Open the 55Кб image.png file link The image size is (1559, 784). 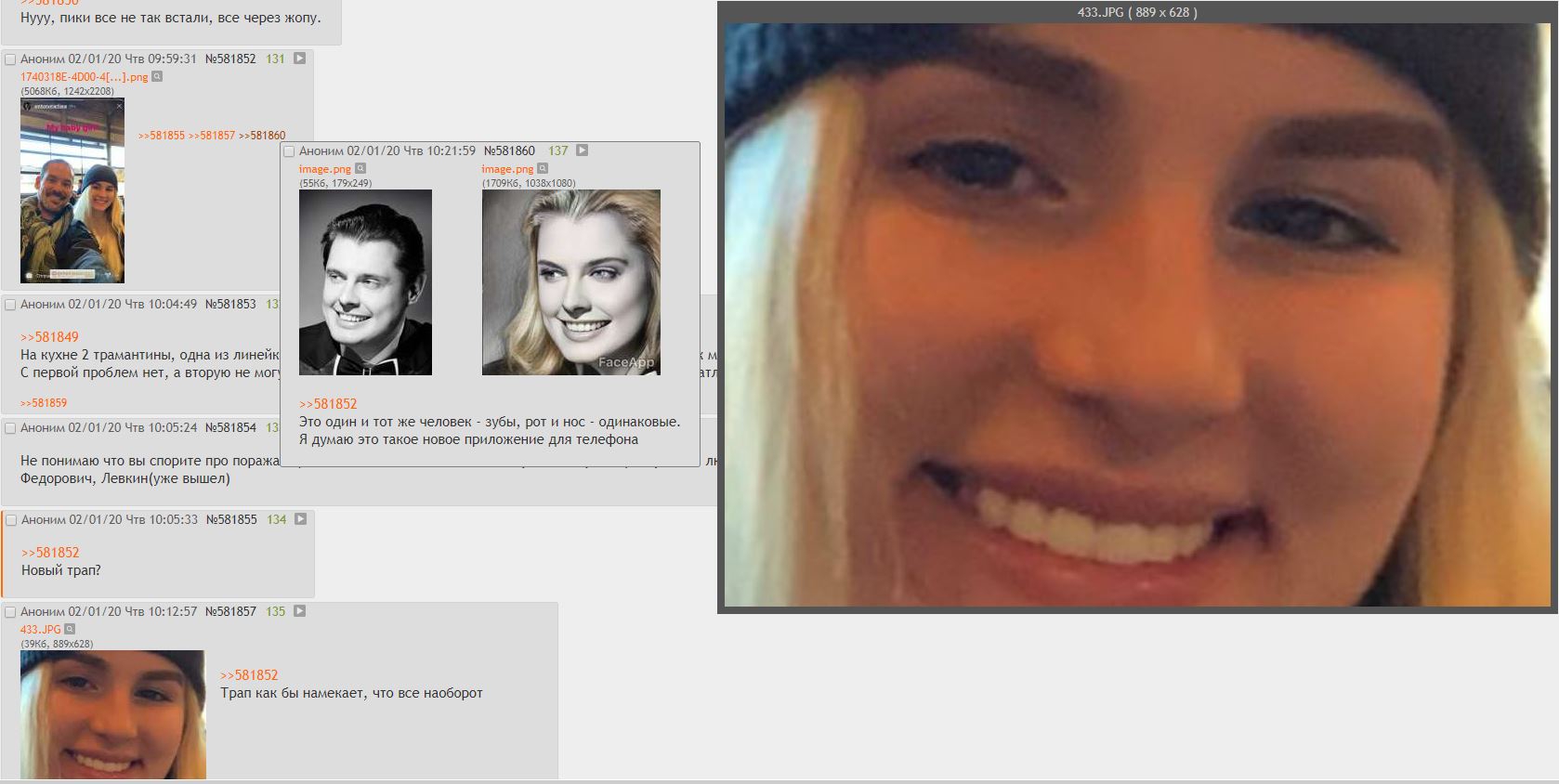tap(325, 169)
